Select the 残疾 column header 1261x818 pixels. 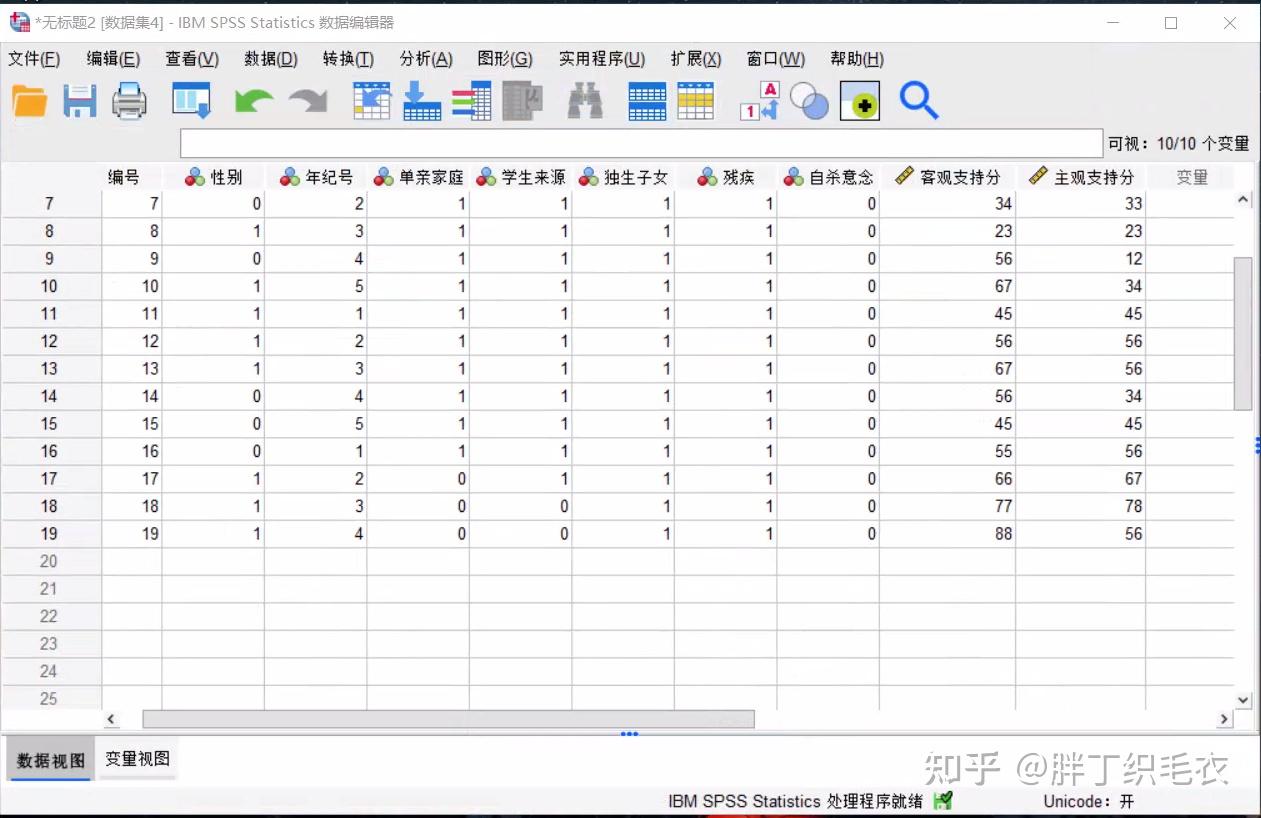(726, 177)
